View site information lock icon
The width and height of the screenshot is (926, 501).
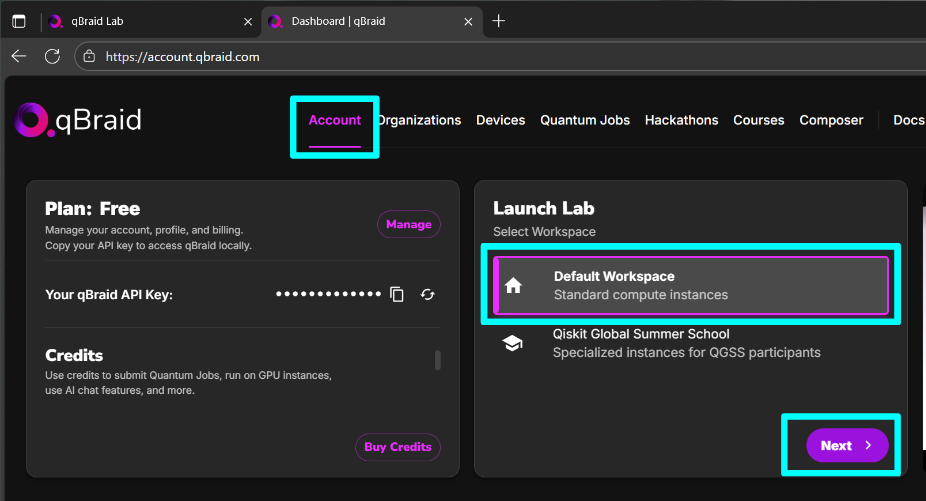(89, 57)
